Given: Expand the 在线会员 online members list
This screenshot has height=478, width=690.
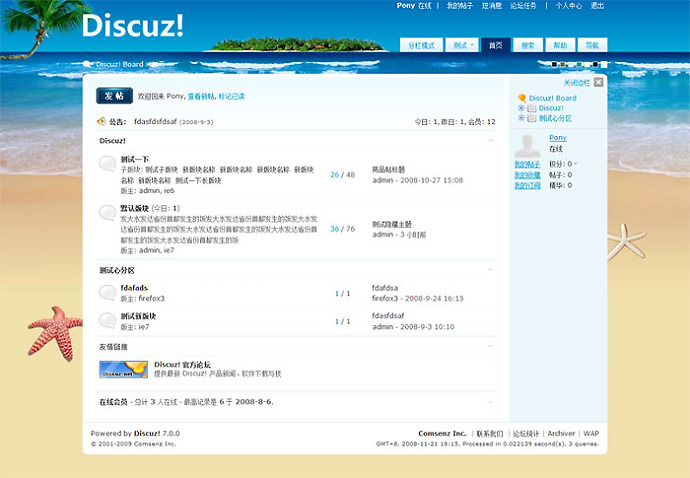Looking at the screenshot, I should point(491,402).
